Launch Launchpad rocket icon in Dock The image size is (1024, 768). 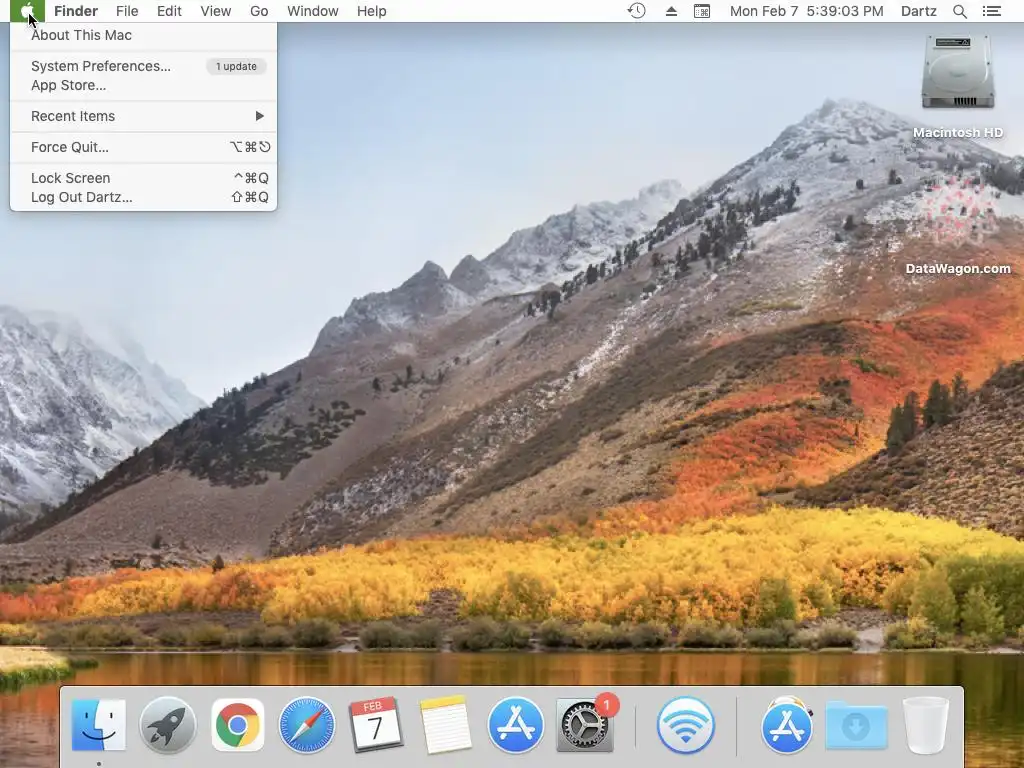[x=168, y=725]
